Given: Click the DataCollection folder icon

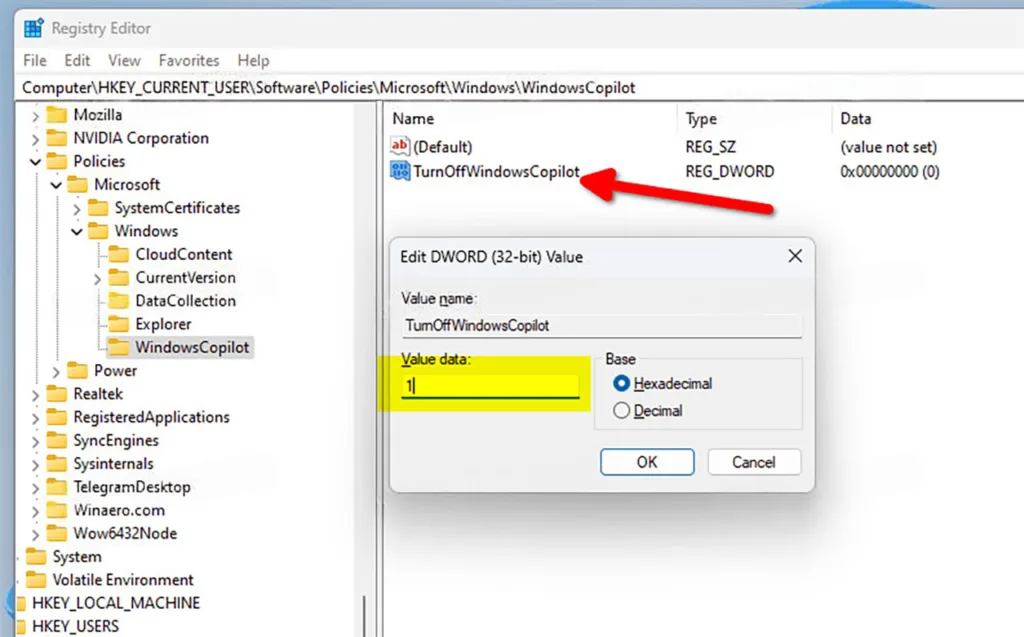Looking at the screenshot, I should coord(119,301).
